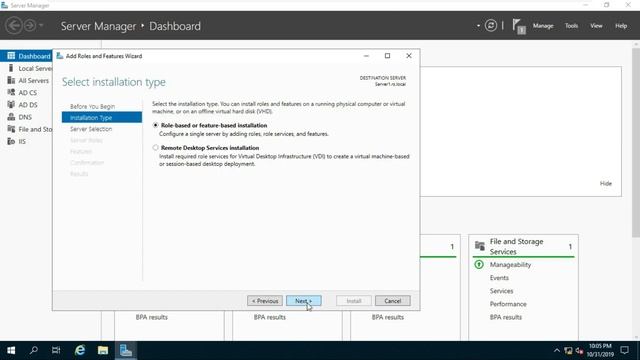
Task: Go to Installation Type wizard step
Action: pyautogui.click(x=102, y=118)
